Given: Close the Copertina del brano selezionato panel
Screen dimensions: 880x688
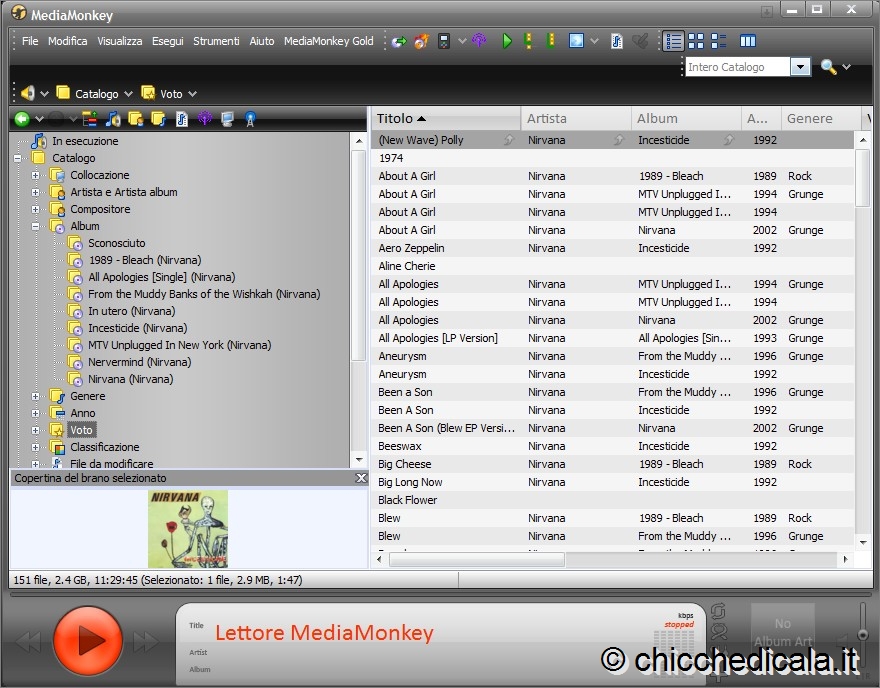Looking at the screenshot, I should coord(361,479).
